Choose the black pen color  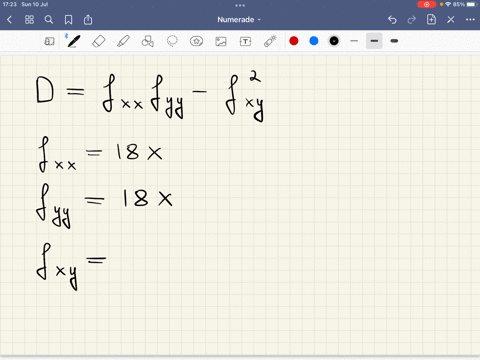click(334, 41)
